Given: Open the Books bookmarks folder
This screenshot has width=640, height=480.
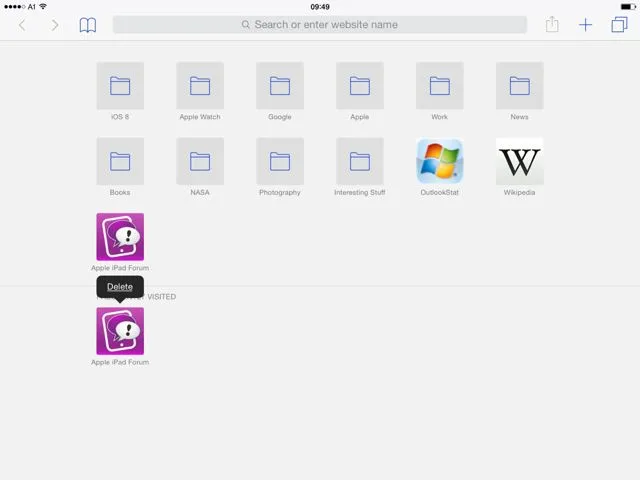Looking at the screenshot, I should tap(120, 161).
